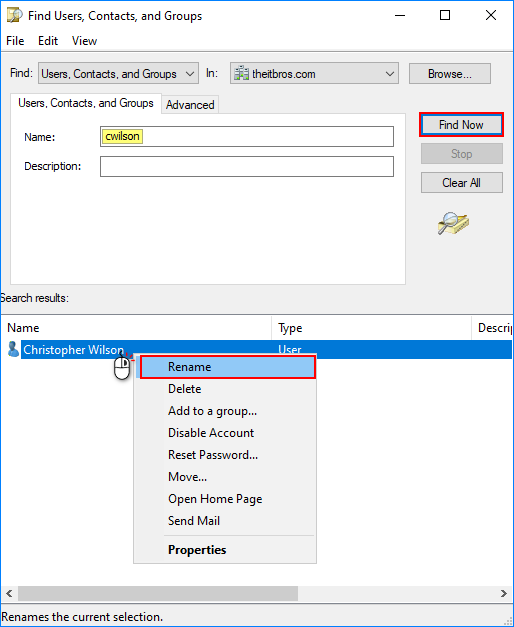Viewport: 514px width, 627px height.
Task: Select Open Home Page option
Action: pyautogui.click(x=225, y=499)
